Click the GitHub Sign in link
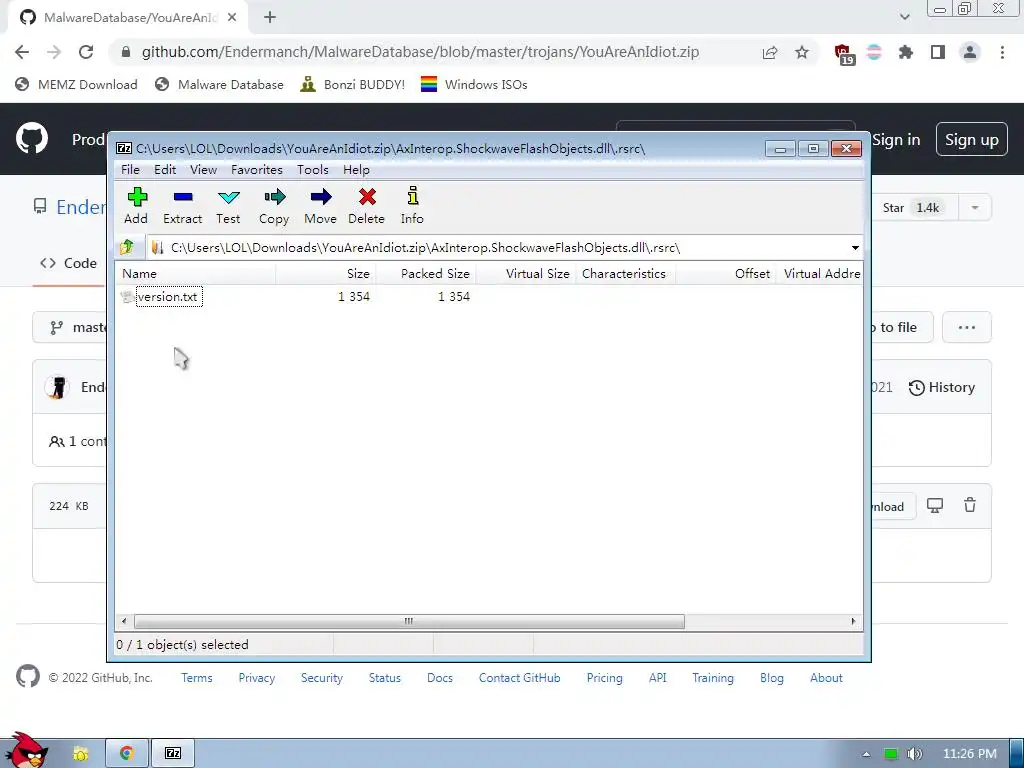1024x768 pixels. click(896, 140)
